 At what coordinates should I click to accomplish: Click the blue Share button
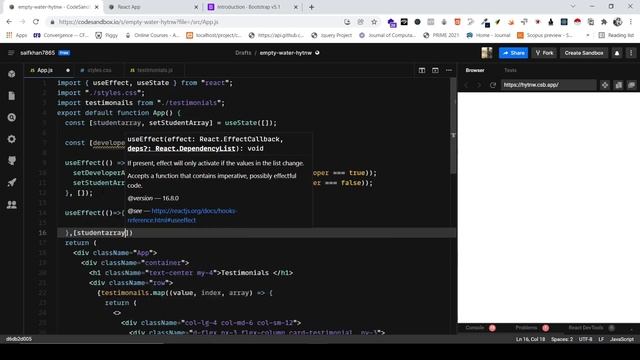point(513,53)
